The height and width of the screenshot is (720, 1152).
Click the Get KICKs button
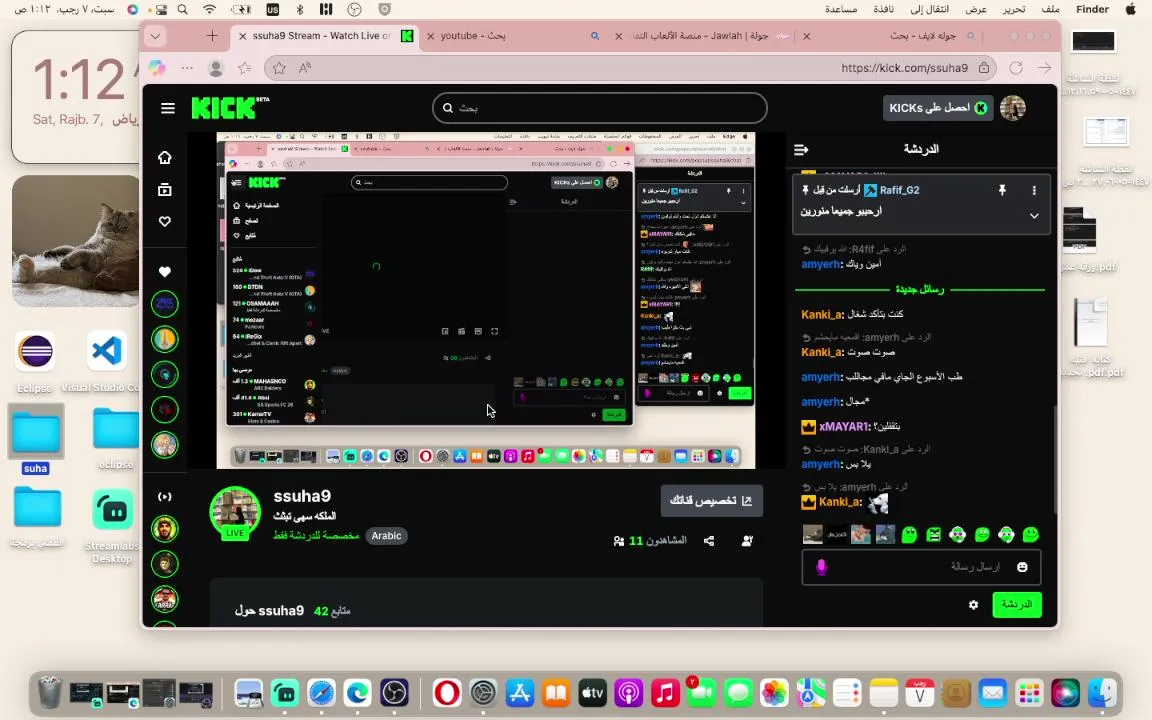click(x=938, y=108)
